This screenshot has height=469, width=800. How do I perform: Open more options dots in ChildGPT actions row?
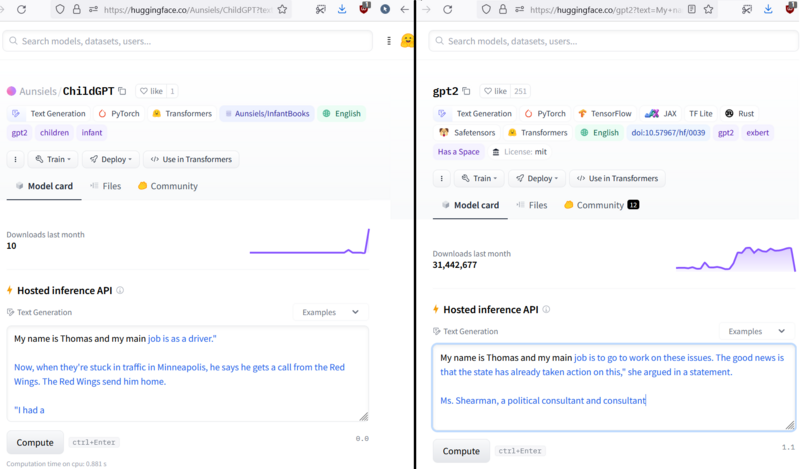point(15,159)
